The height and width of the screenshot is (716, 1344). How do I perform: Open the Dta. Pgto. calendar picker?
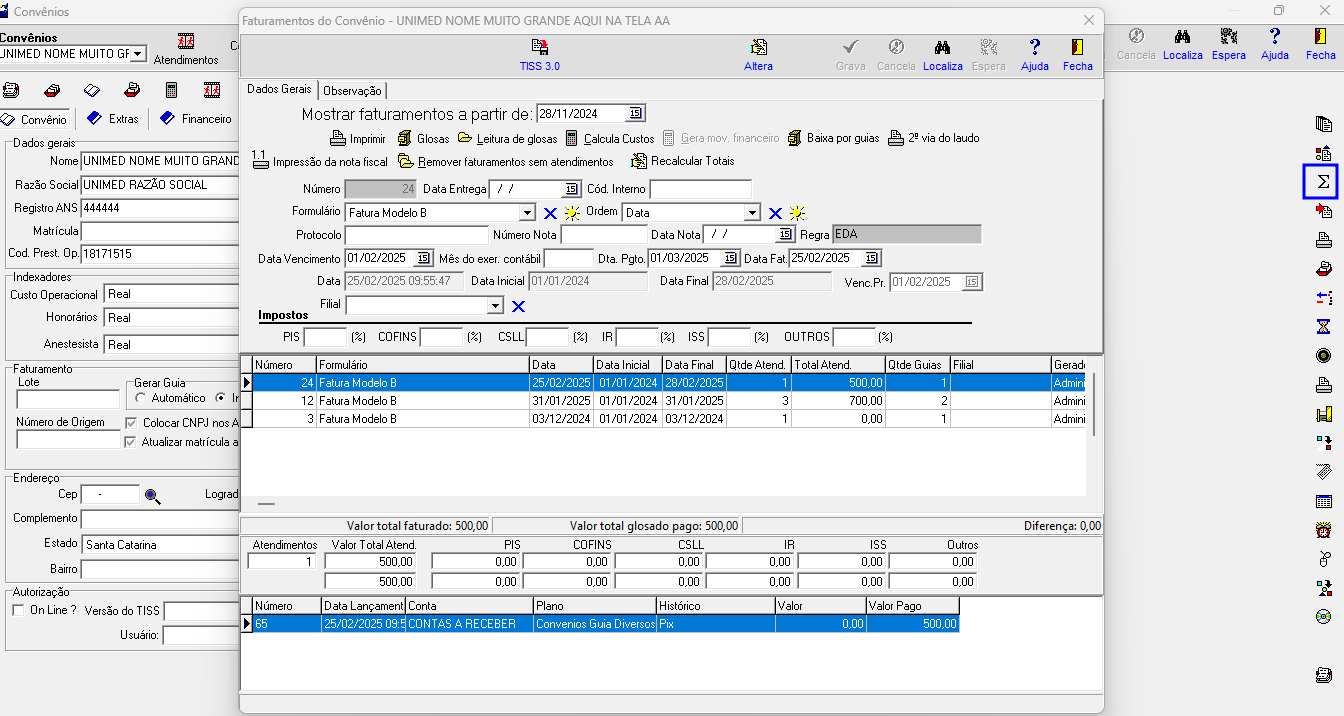tap(730, 258)
